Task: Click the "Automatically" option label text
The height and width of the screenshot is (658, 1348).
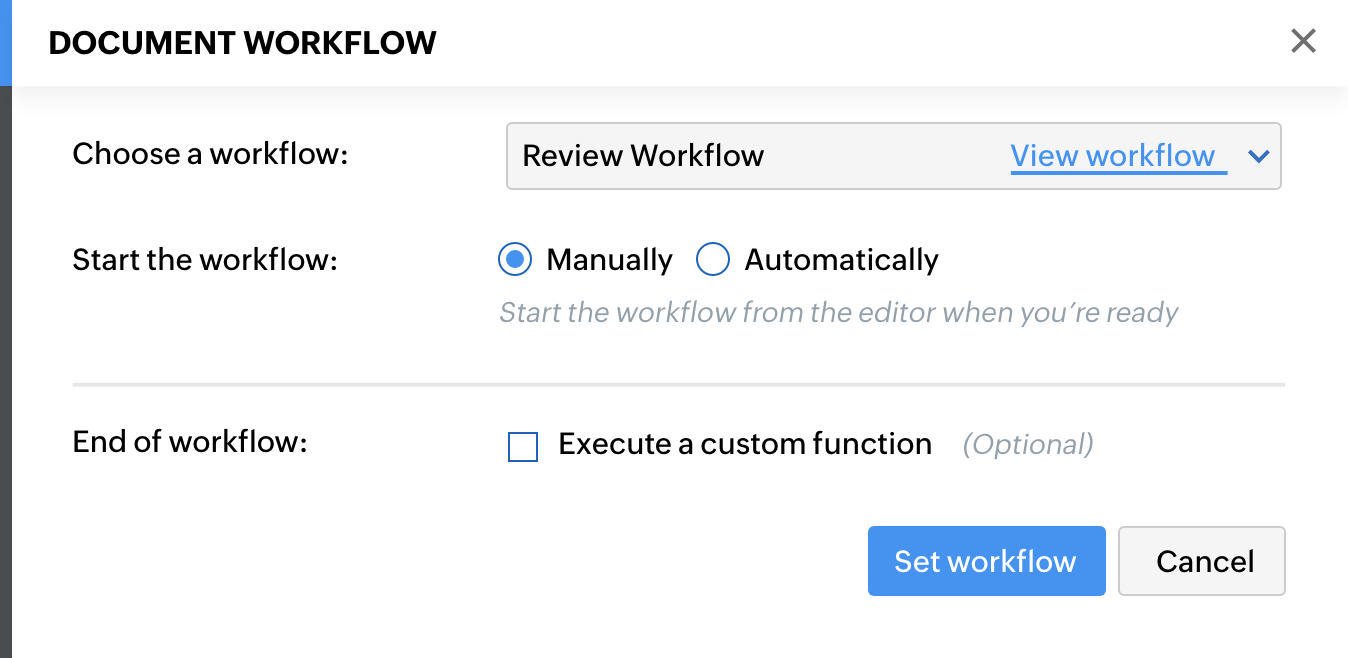Action: pyautogui.click(x=841, y=260)
